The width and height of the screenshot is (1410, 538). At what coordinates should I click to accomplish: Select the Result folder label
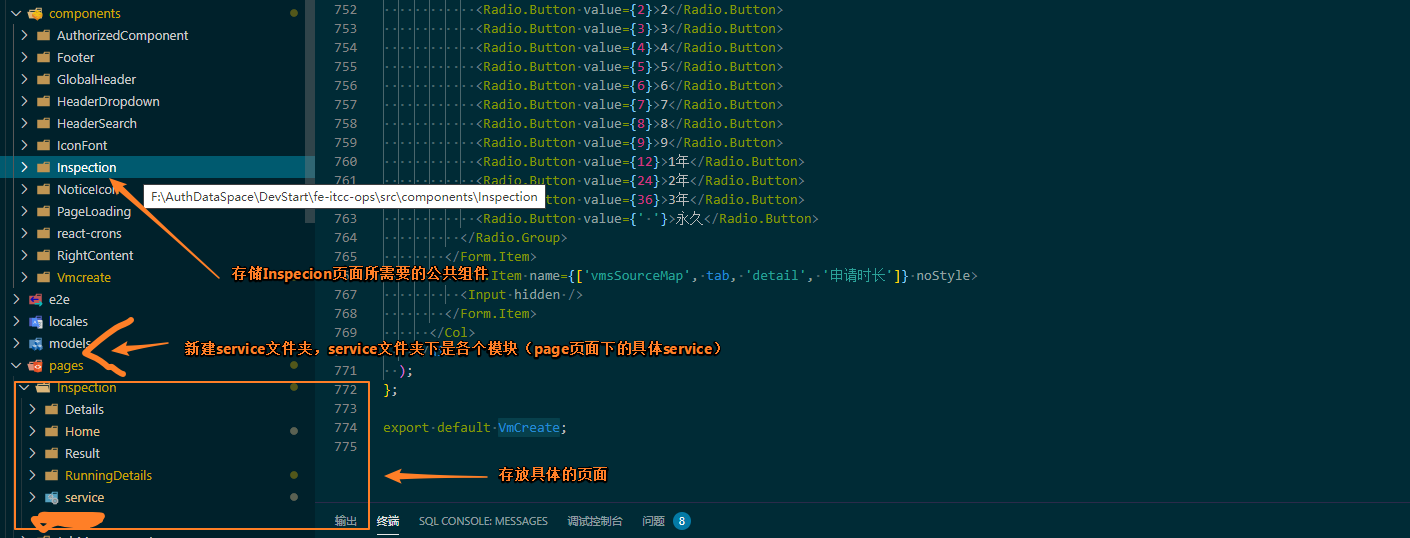click(83, 453)
